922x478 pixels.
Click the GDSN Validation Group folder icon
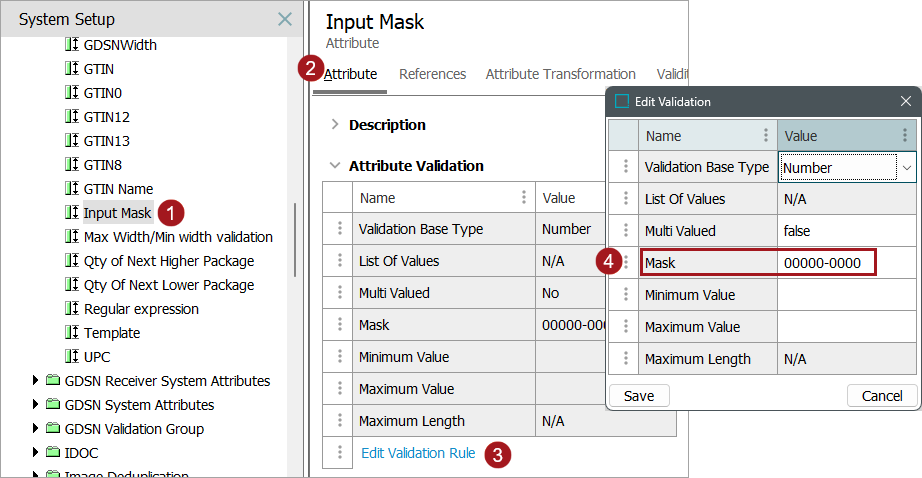(53, 429)
